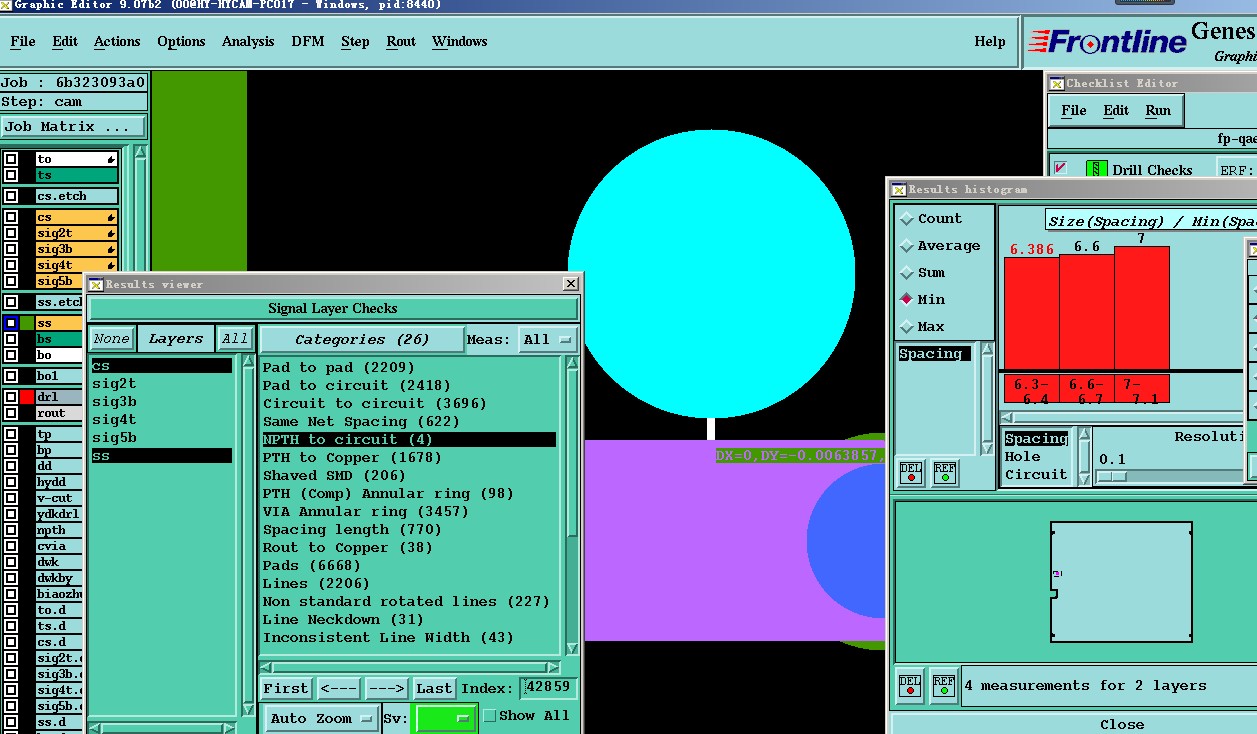This screenshot has width=1257, height=734.
Task: Open the Run menu in Checklist Editor
Action: (x=1158, y=110)
